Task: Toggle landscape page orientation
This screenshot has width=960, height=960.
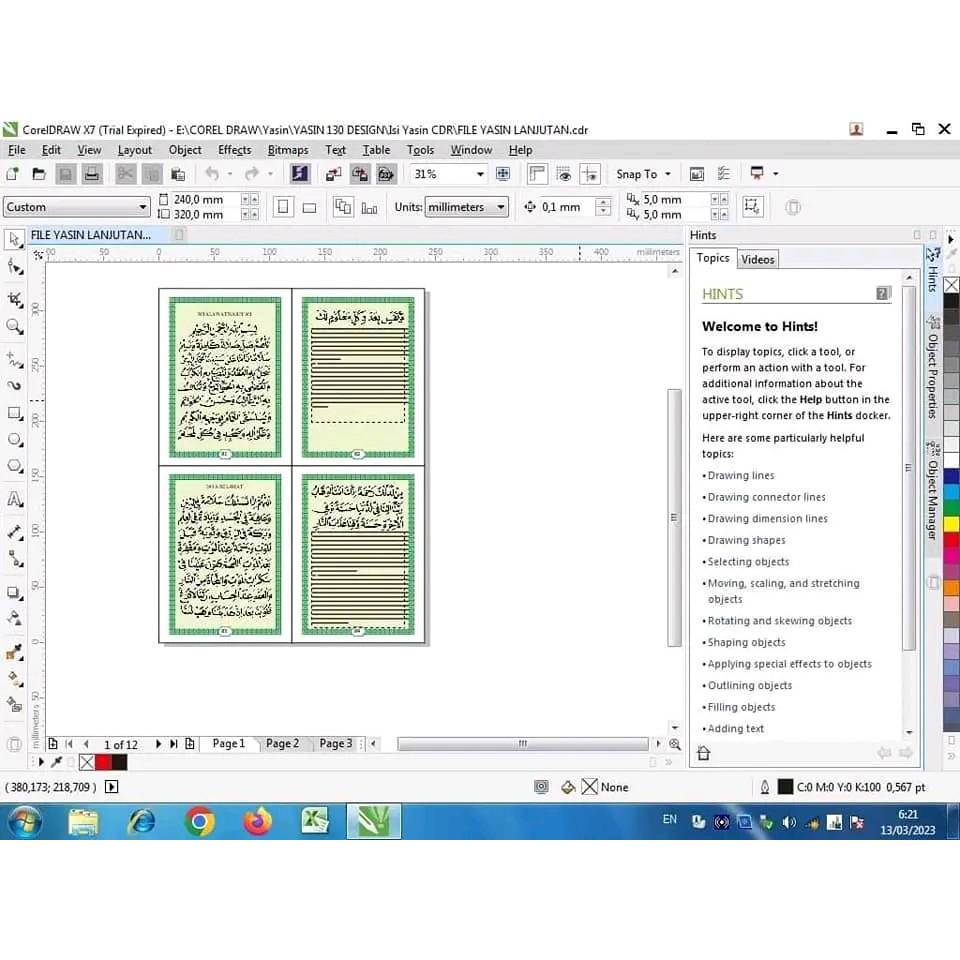Action: 309,207
